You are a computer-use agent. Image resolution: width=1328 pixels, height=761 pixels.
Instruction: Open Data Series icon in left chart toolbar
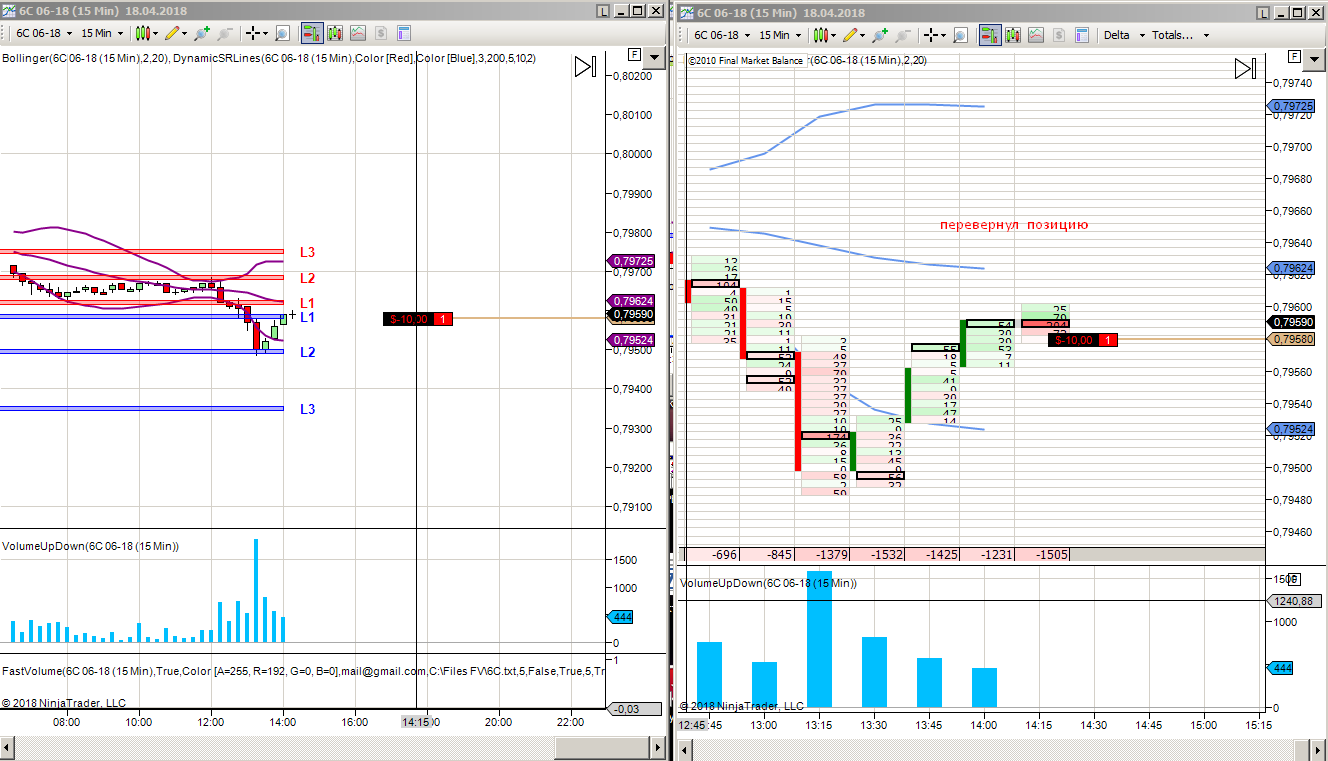pyautogui.click(x=335, y=33)
